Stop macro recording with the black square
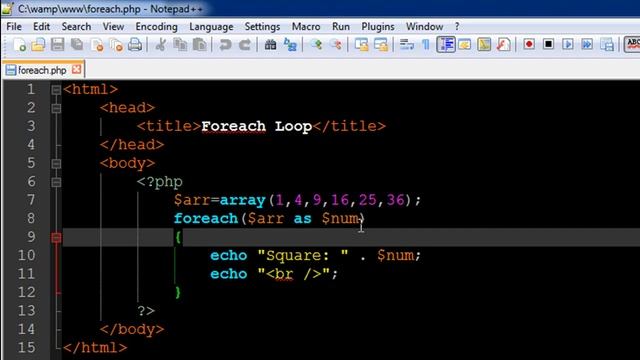The image size is (640, 360). tap(549, 44)
